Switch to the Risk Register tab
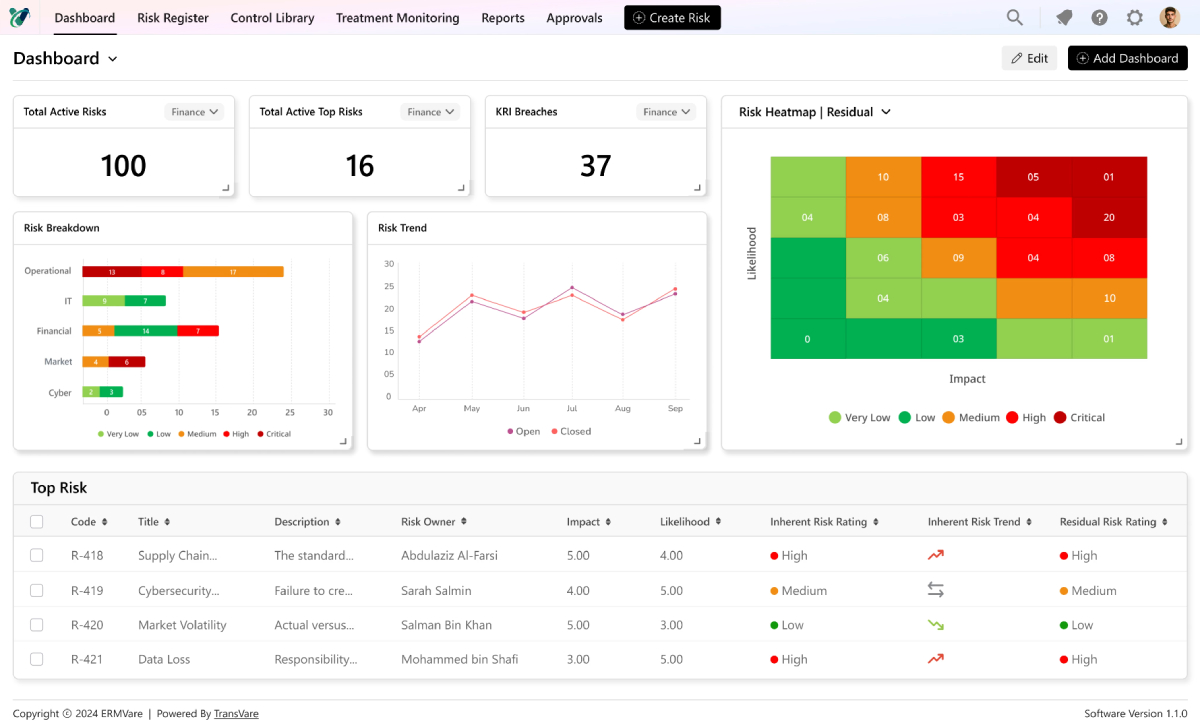Viewport: 1200px width, 725px height. pos(172,17)
